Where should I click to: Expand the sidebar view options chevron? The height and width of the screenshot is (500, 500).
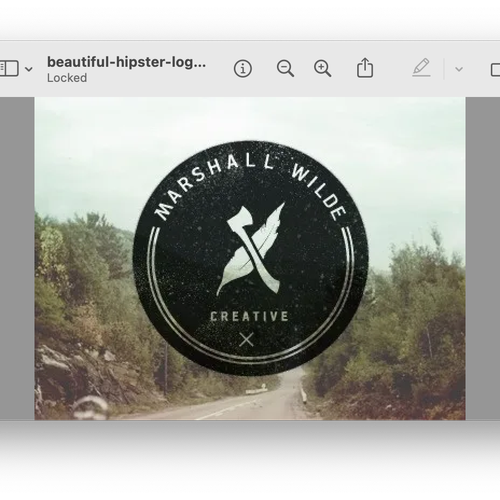tap(29, 69)
